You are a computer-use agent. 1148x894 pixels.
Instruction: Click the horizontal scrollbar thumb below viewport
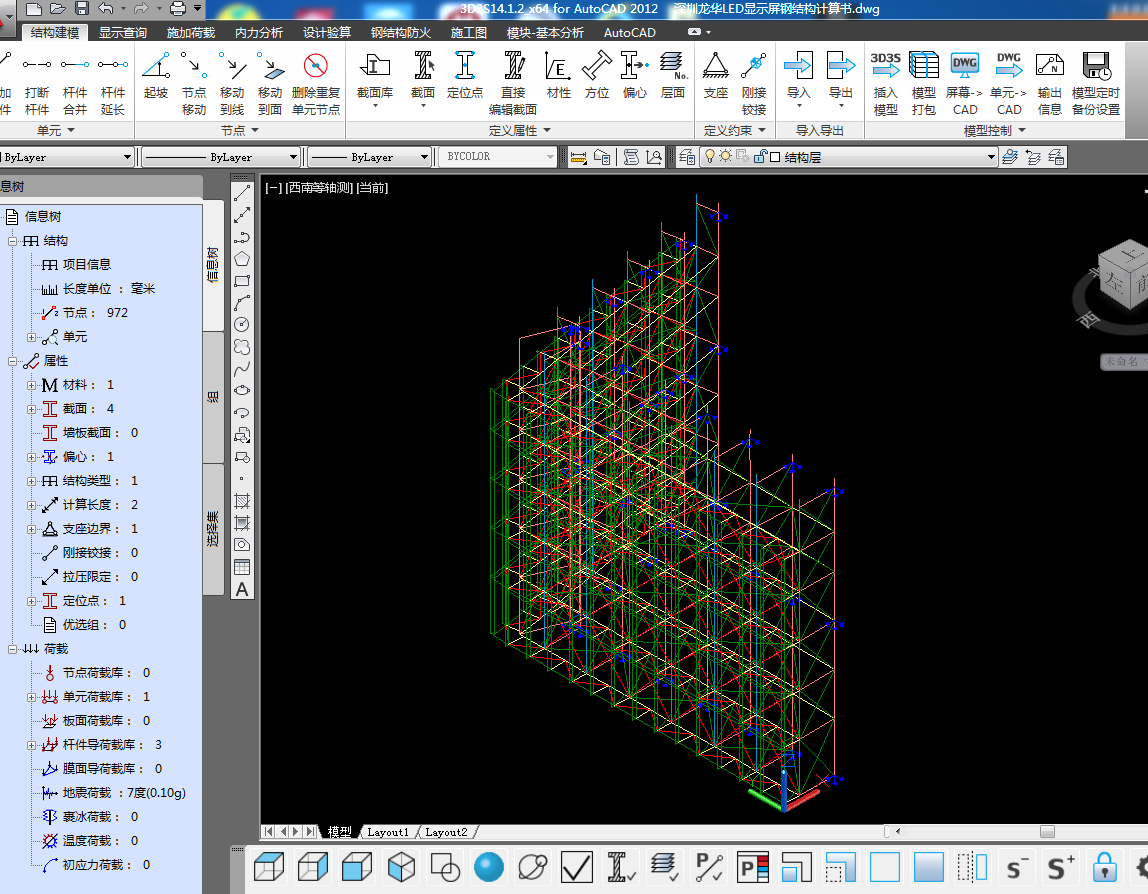(x=1047, y=831)
